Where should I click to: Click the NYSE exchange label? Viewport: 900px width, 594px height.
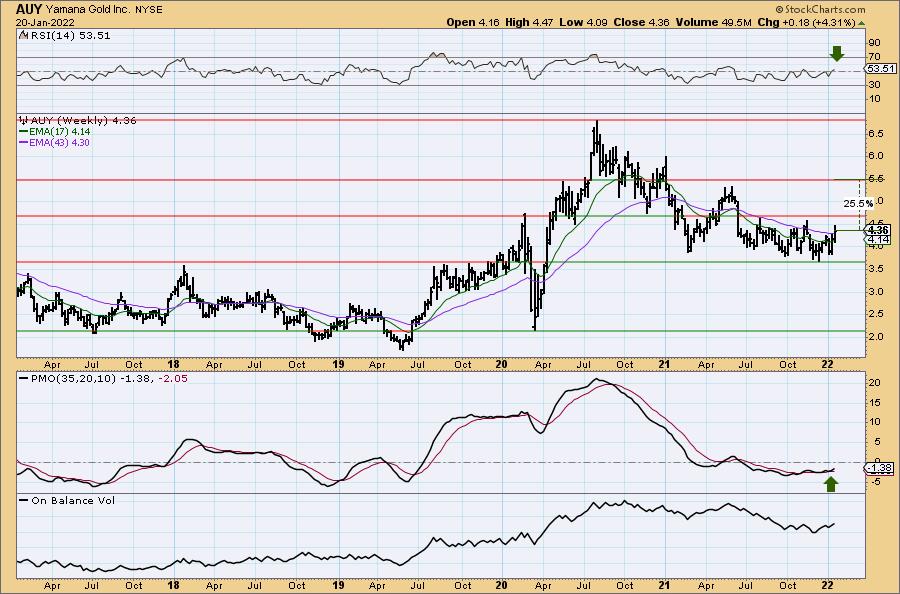[149, 10]
